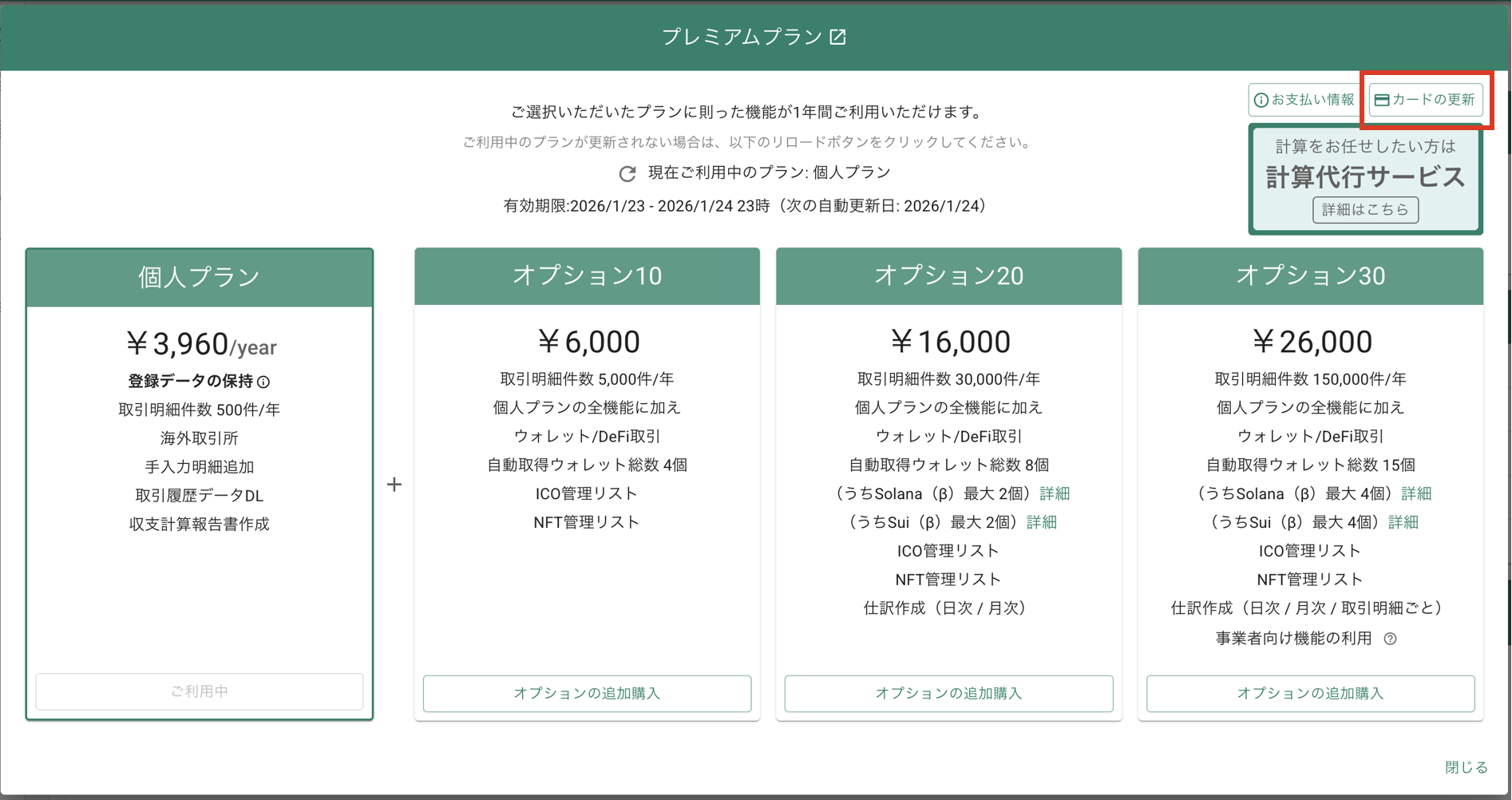This screenshot has height=800, width=1512.
Task: Click 取引明細件数 5,000件/年 text
Action: click(x=587, y=379)
